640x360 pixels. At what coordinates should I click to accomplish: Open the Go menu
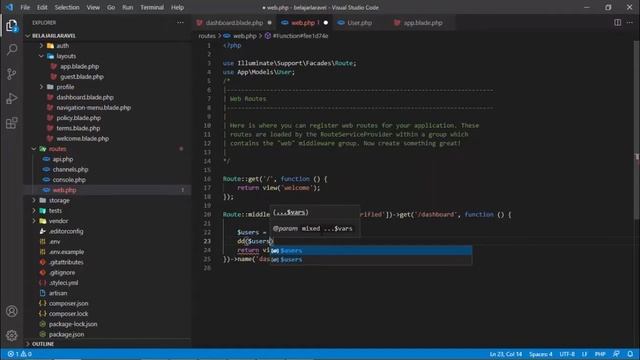click(111, 7)
